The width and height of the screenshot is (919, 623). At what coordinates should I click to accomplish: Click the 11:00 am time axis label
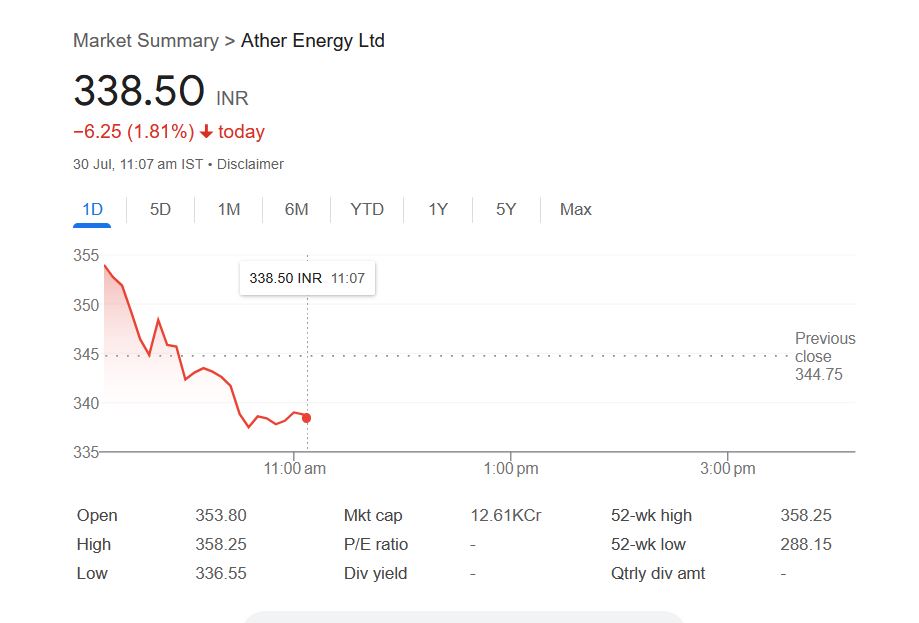click(x=294, y=469)
